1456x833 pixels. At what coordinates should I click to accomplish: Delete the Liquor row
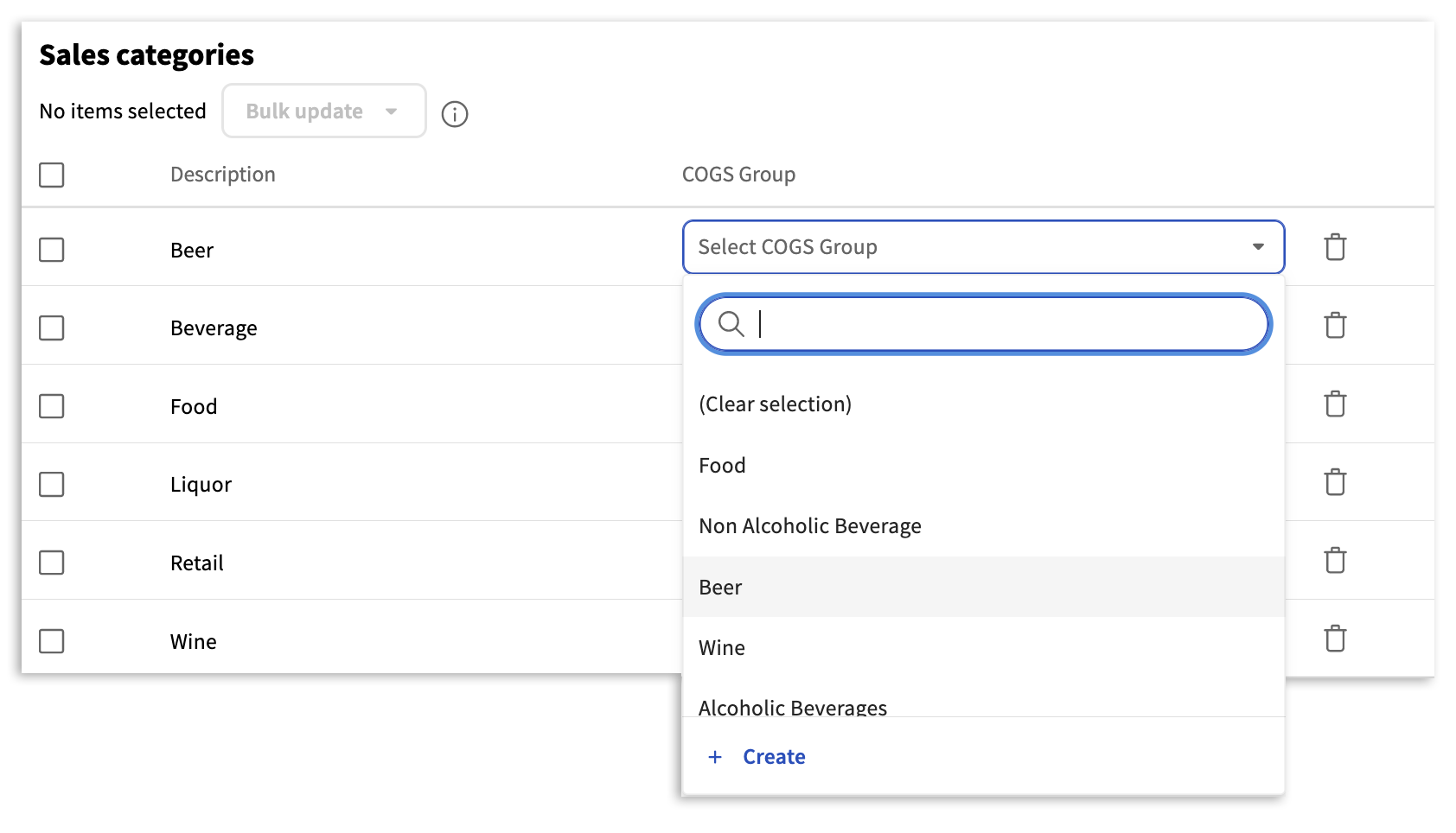[x=1335, y=482]
